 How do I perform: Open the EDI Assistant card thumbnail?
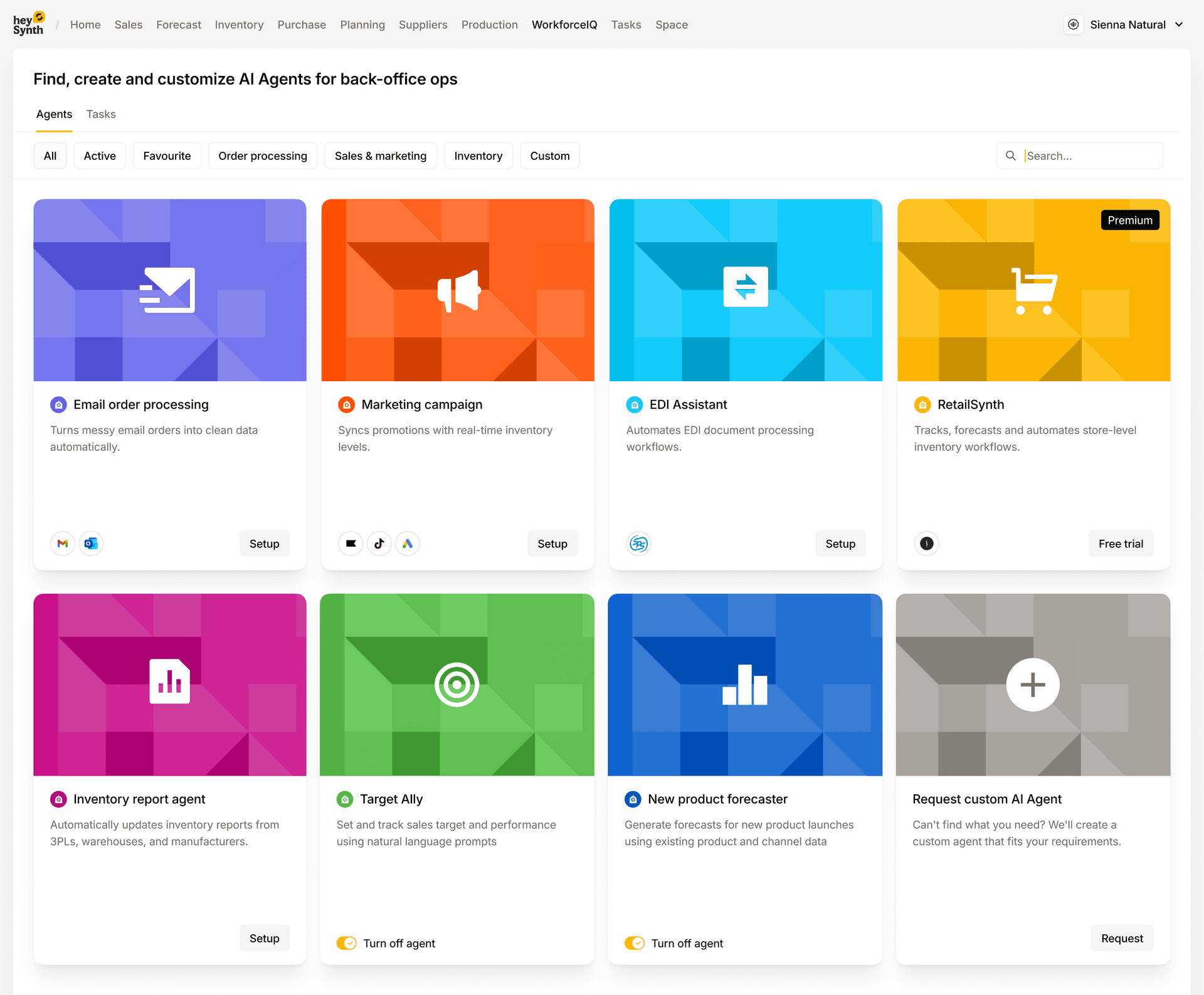[x=745, y=290]
